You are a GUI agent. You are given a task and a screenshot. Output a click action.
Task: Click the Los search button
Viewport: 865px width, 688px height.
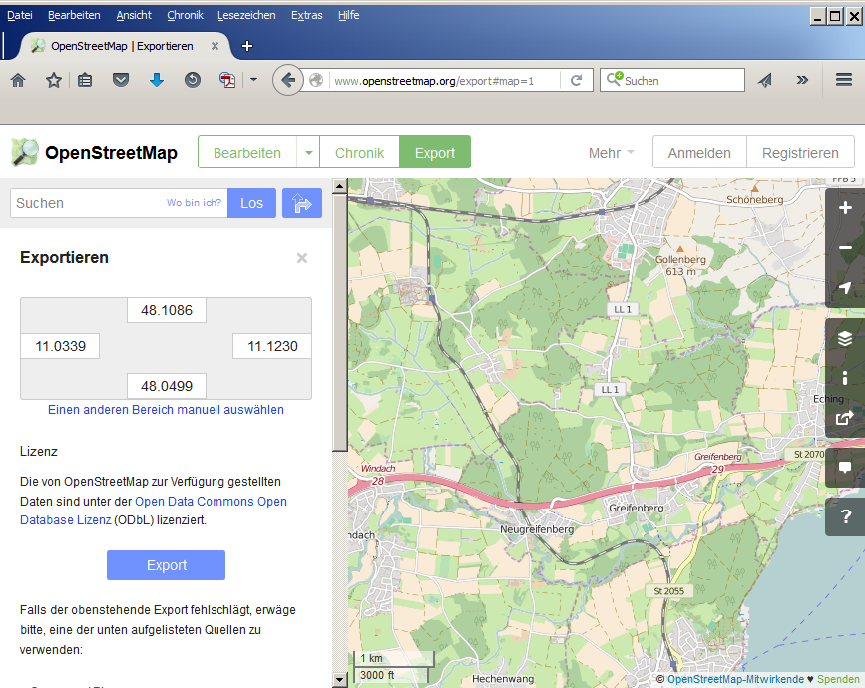[x=251, y=203]
